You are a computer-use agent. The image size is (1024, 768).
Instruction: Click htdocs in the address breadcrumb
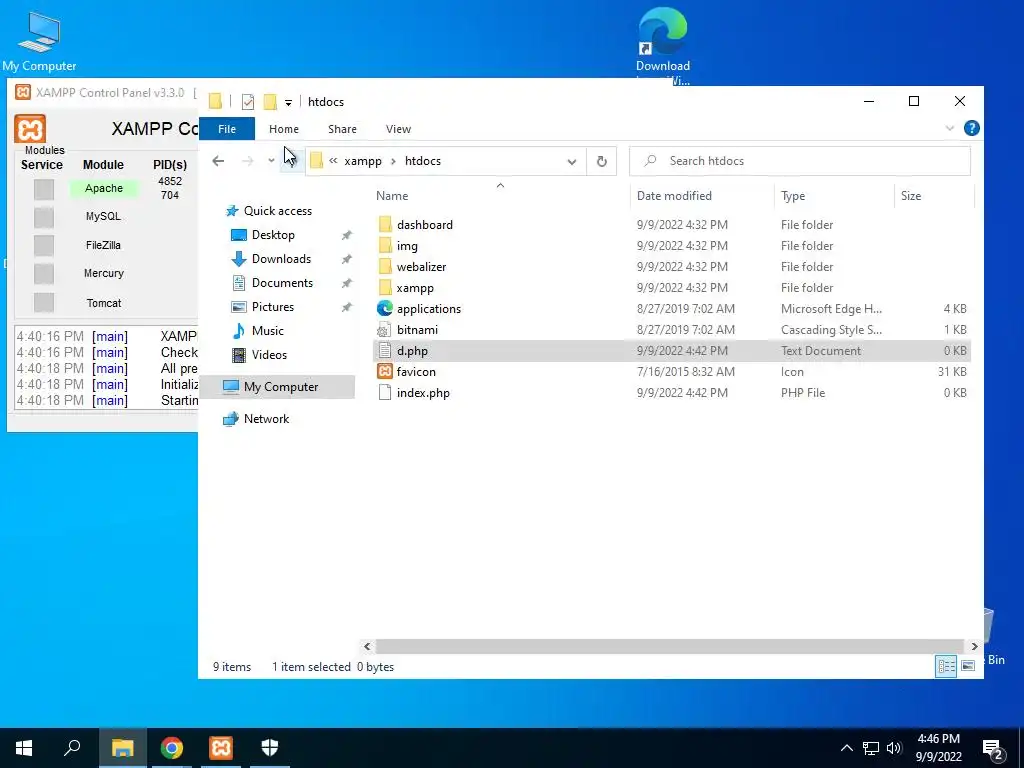point(423,161)
